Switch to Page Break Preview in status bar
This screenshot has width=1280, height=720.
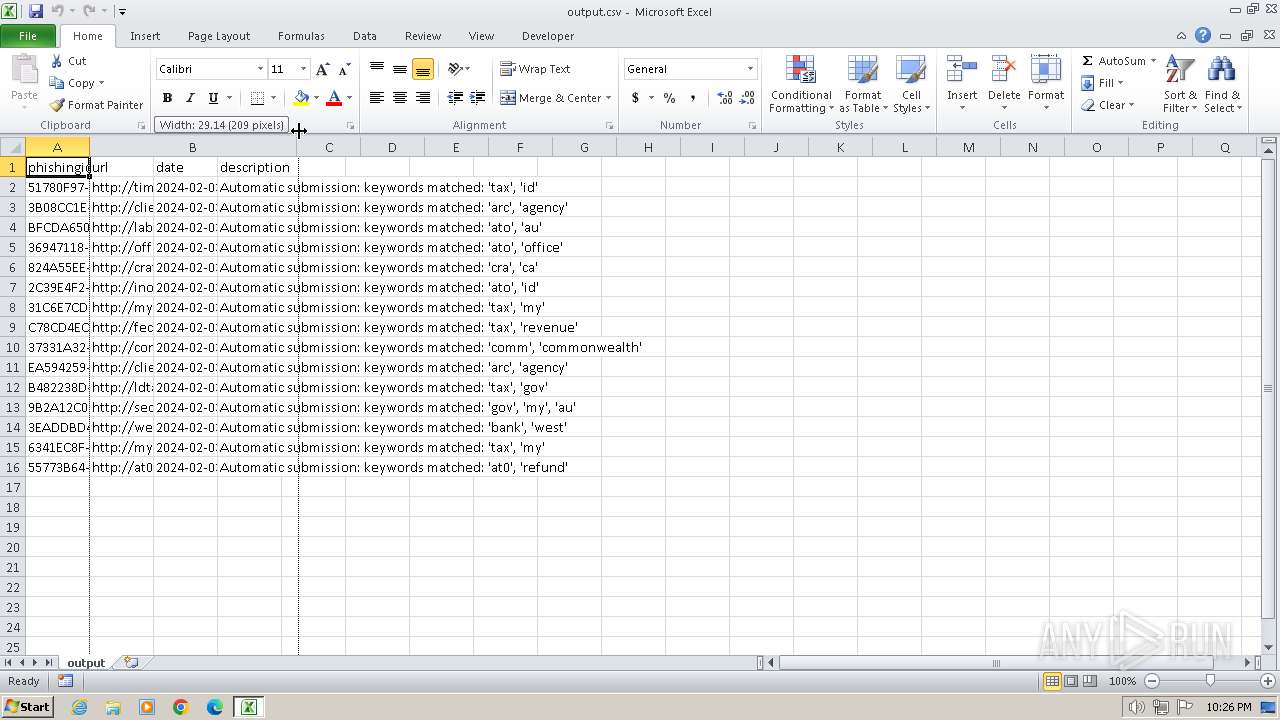[x=1090, y=681]
